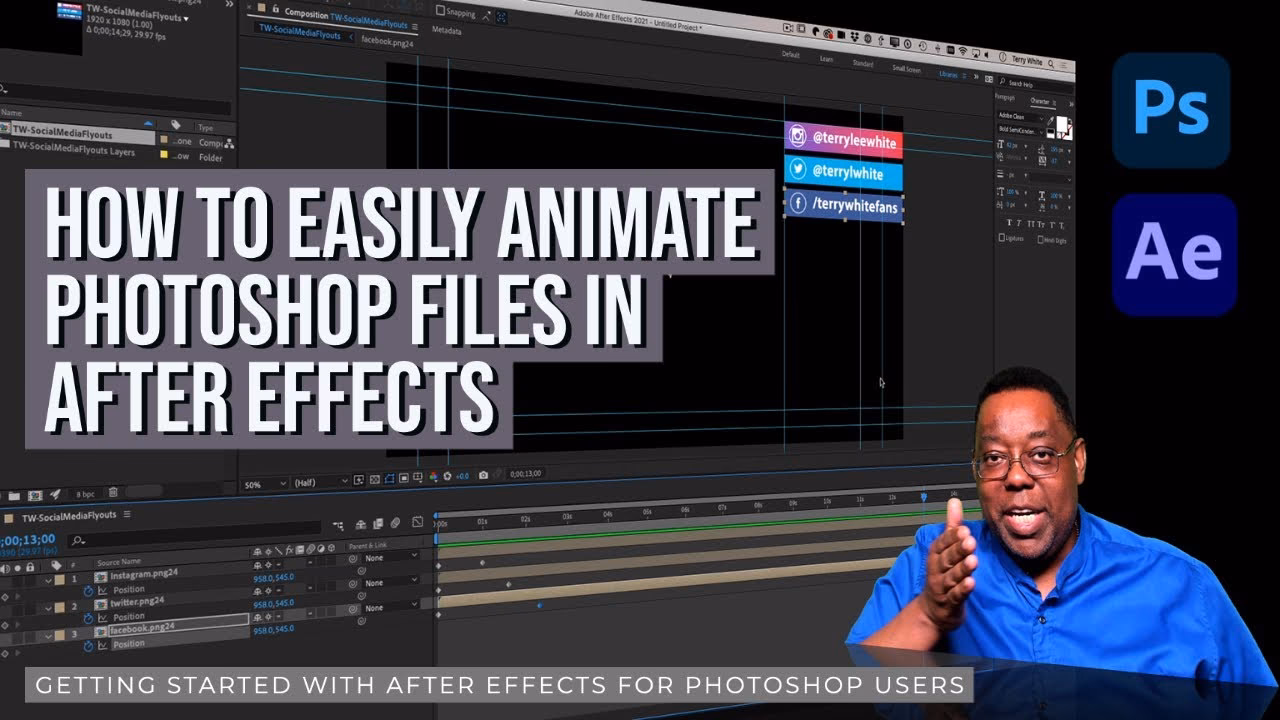Click the text fill color swatch in Character panel
Screen dimensions: 1280x720
(1062, 123)
